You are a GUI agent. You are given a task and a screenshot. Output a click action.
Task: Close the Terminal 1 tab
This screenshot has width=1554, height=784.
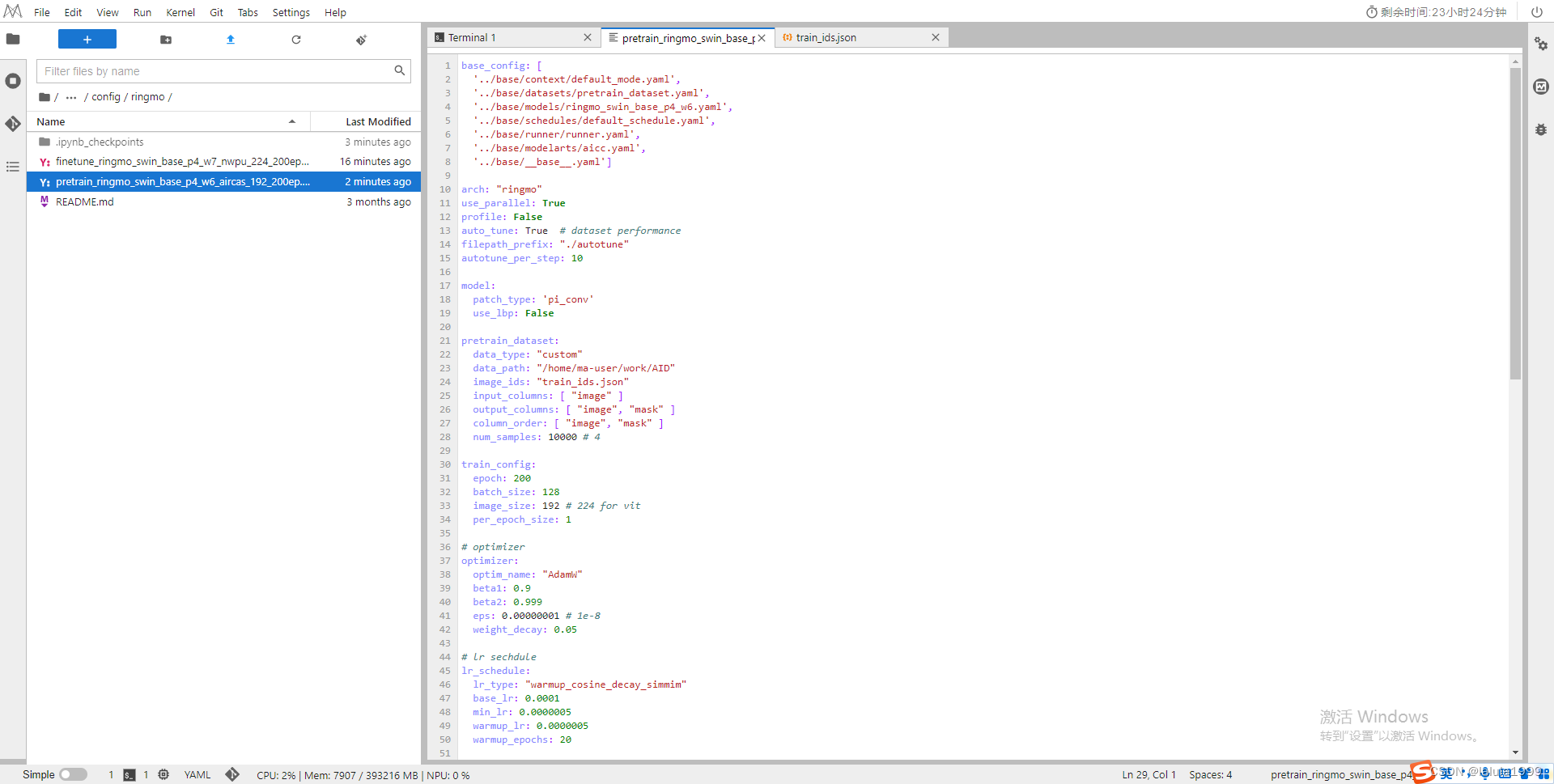click(588, 38)
